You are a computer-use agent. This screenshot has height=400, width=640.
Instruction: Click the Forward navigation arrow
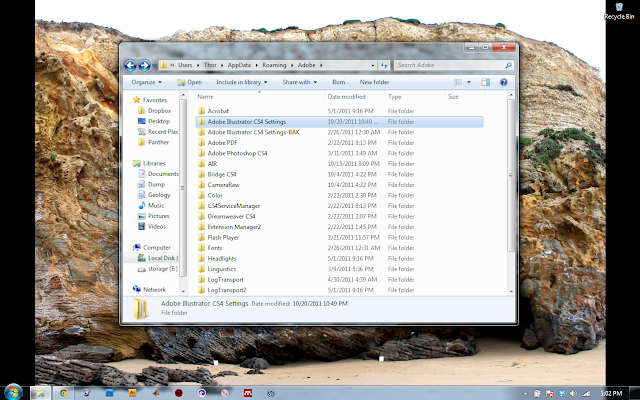(144, 65)
